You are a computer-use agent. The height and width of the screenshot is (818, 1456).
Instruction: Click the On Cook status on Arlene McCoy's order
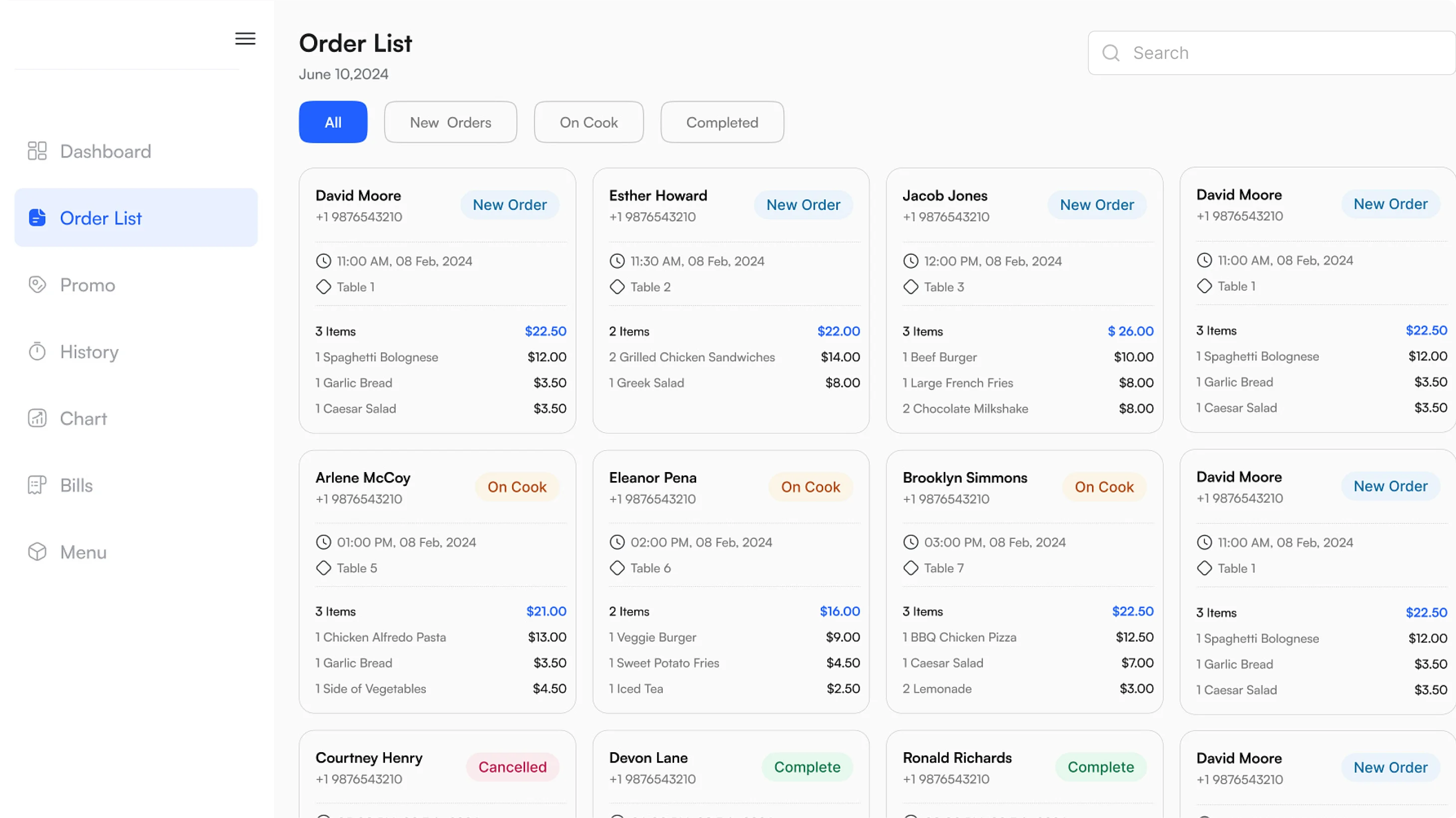(517, 487)
